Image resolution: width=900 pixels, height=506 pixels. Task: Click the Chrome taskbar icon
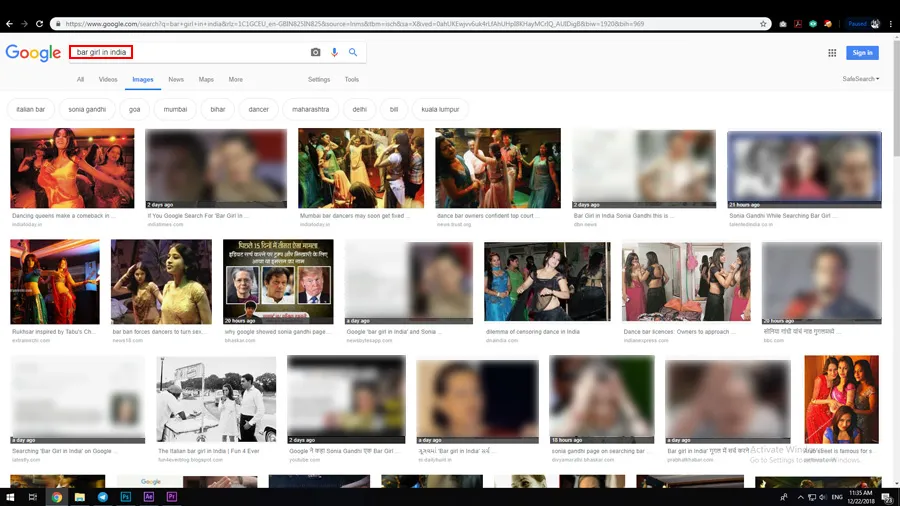[x=56, y=497]
